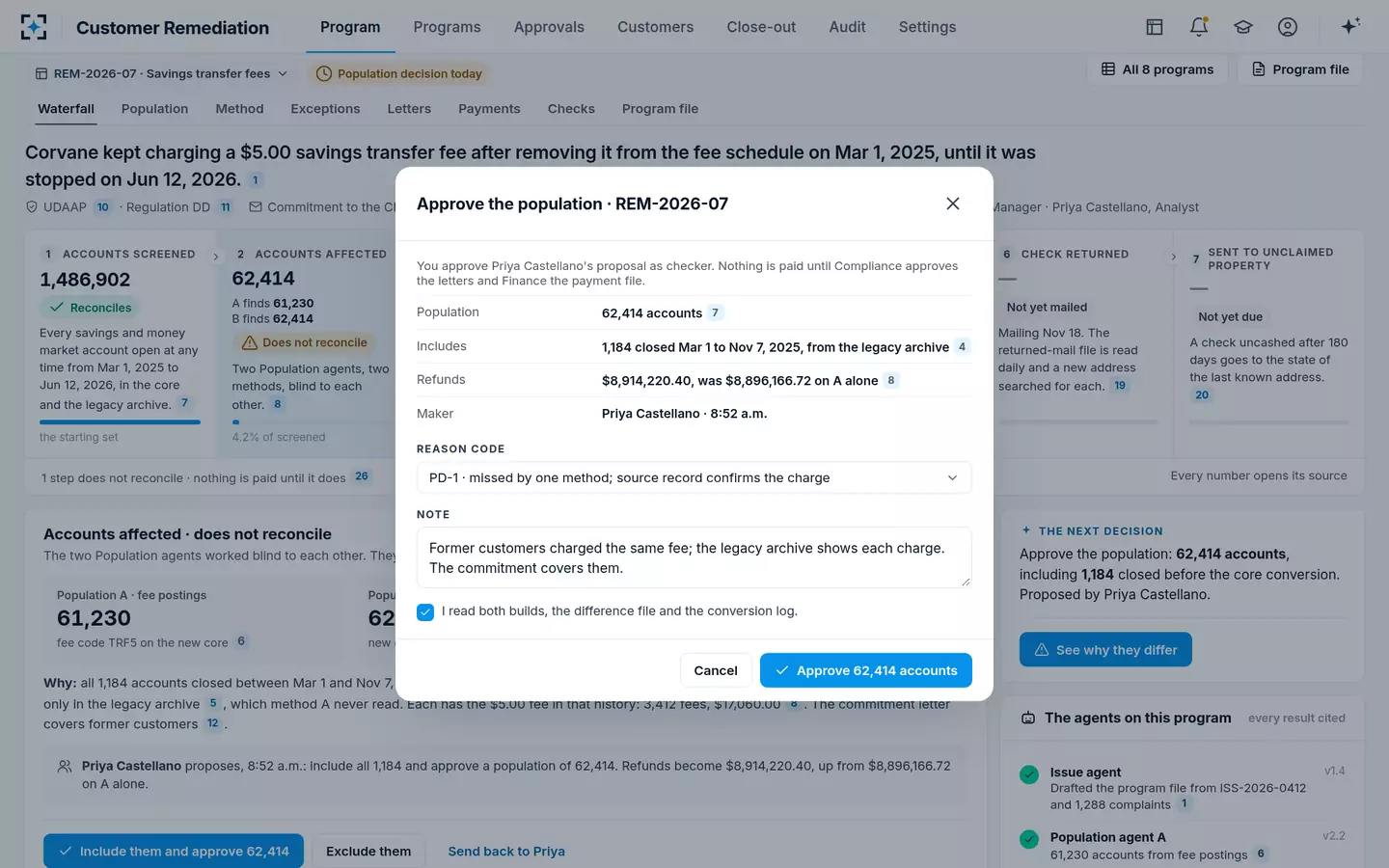Open the Approvals section
The image size is (1389, 868).
[x=549, y=27]
